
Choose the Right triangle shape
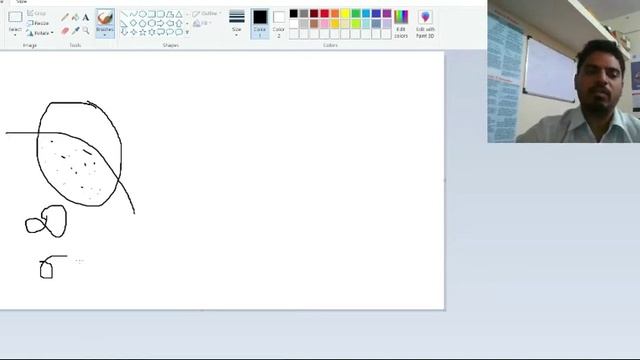(x=124, y=23)
